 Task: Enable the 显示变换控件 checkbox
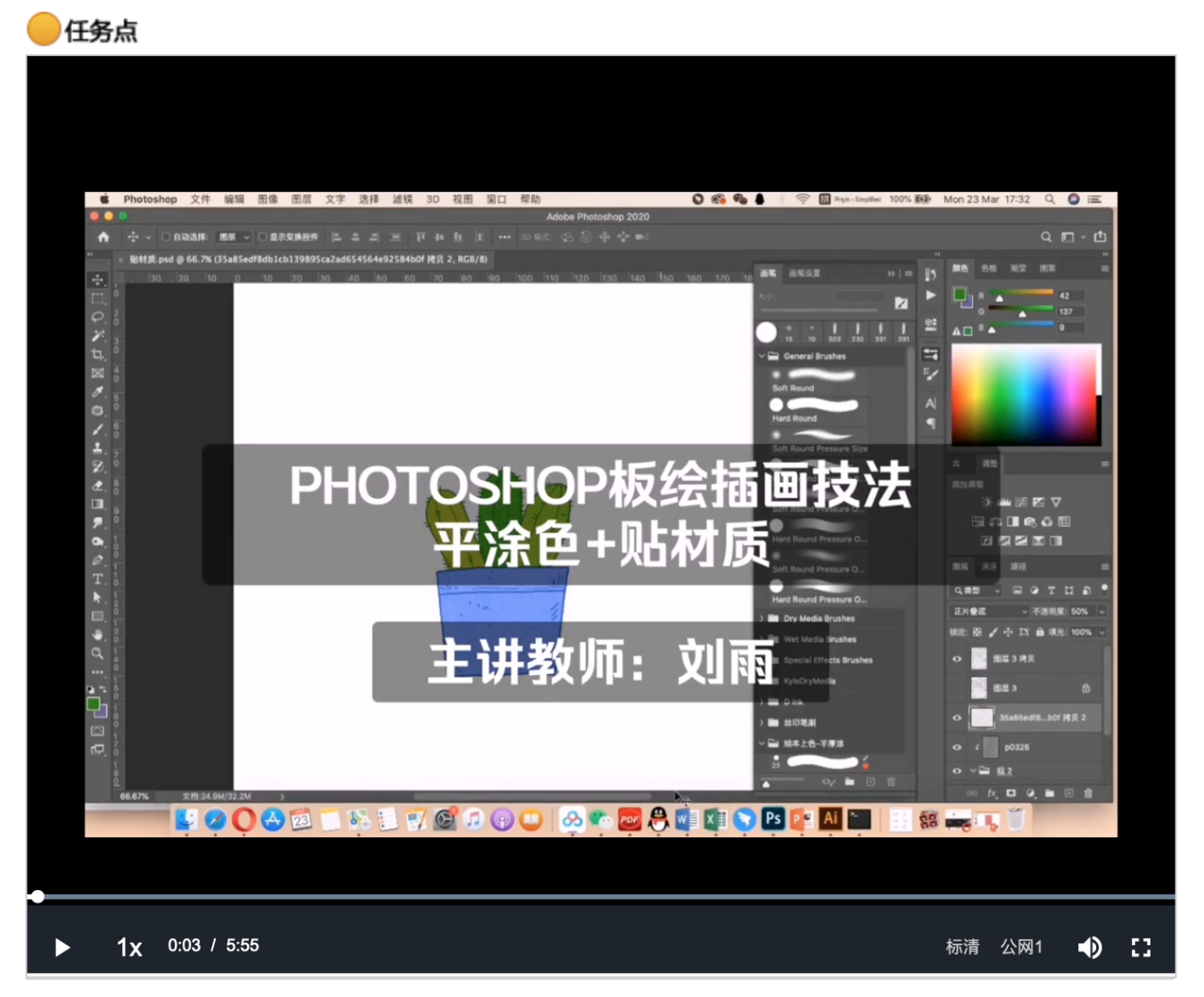[x=263, y=237]
